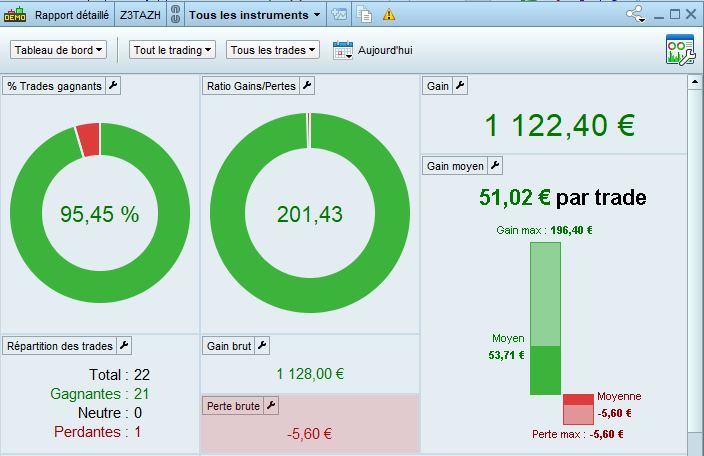The image size is (704, 456).
Task: Click the Gagnantes : 21 row
Action: click(x=100, y=394)
